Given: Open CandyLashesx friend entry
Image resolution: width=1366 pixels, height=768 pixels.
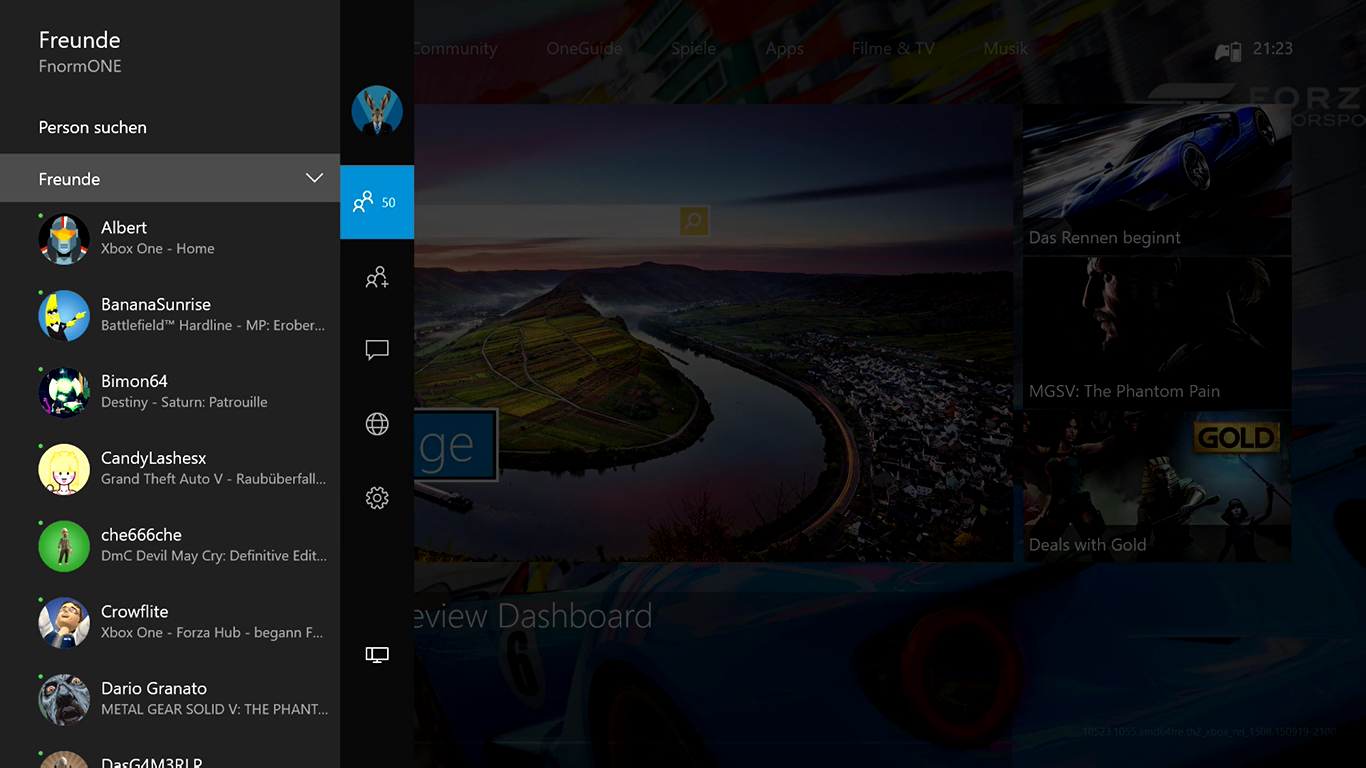Looking at the screenshot, I should 170,469.
